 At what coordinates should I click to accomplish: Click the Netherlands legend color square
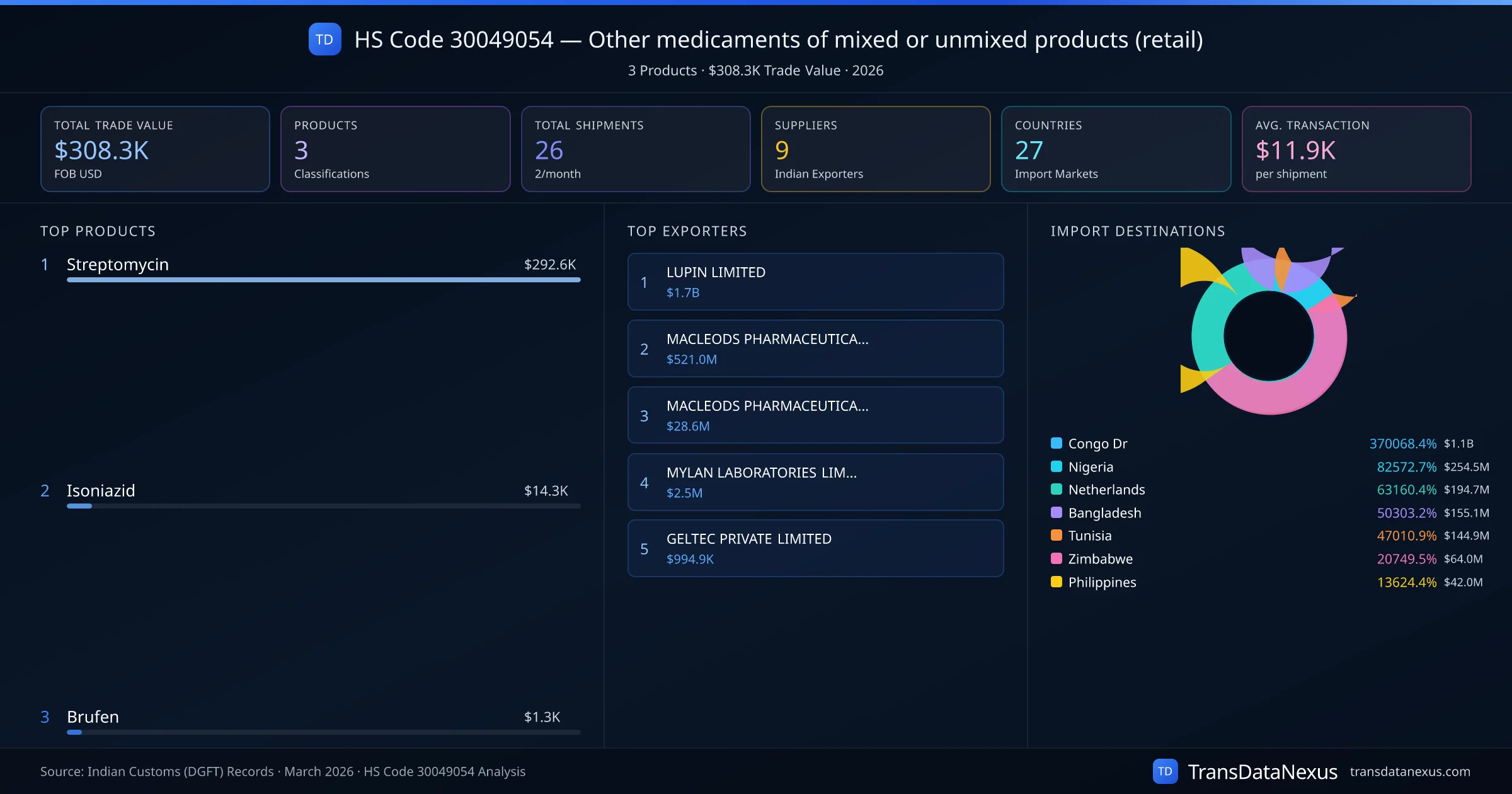(1057, 489)
